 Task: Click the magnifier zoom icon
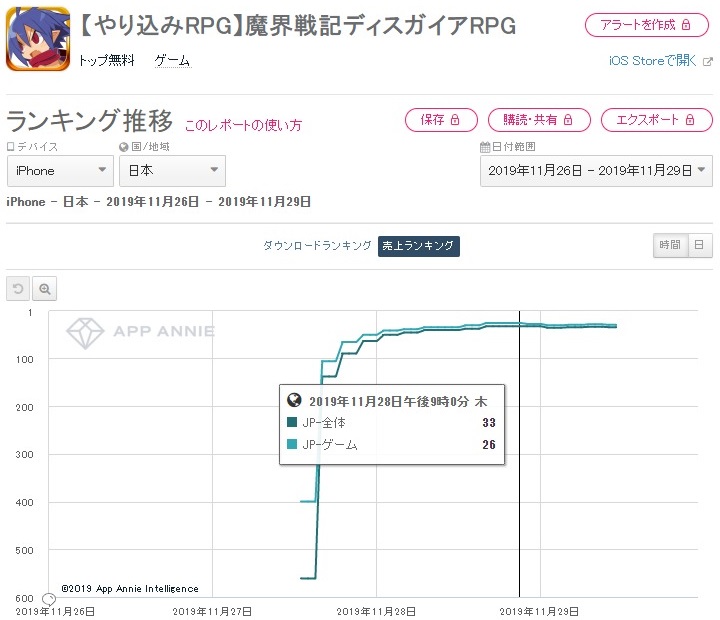(x=45, y=288)
